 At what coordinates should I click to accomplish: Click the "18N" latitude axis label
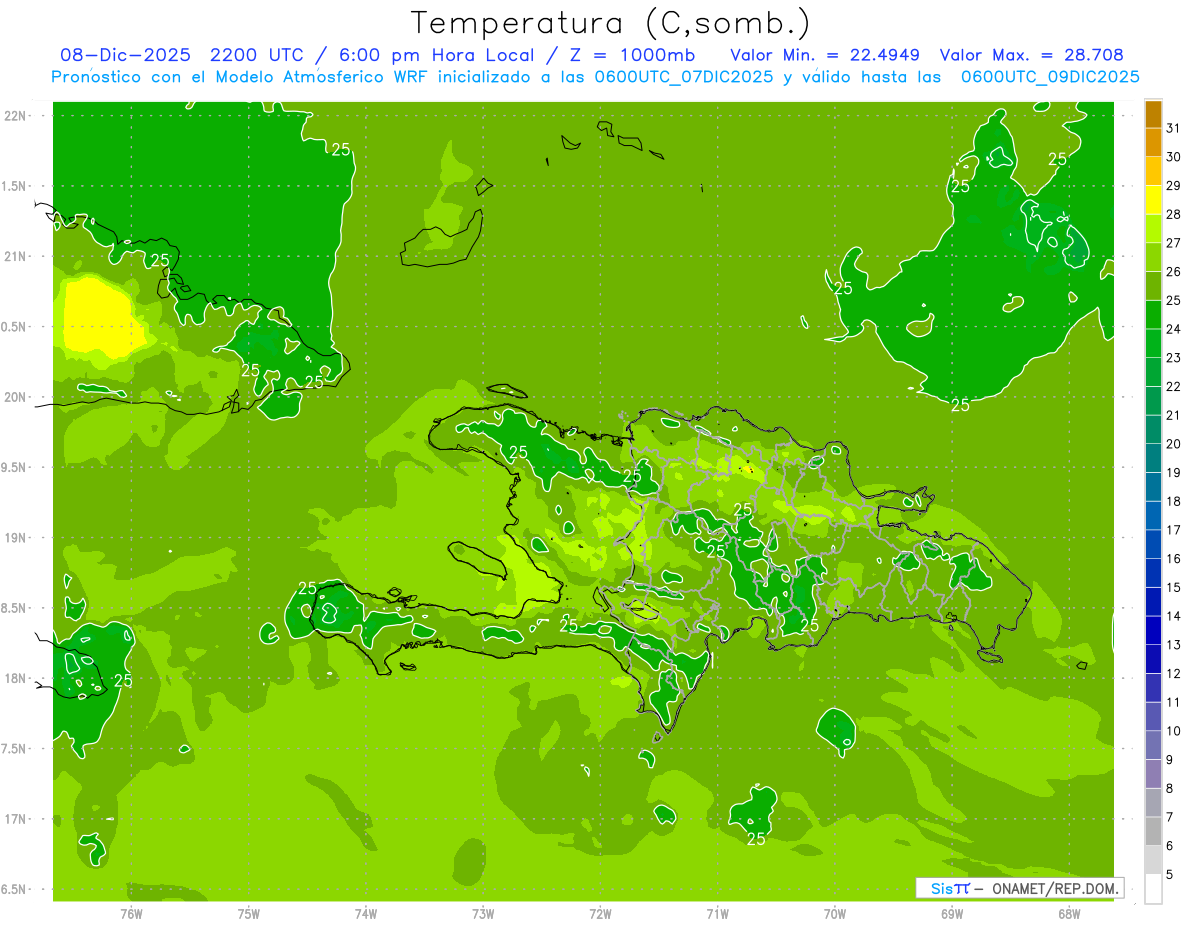[15, 679]
